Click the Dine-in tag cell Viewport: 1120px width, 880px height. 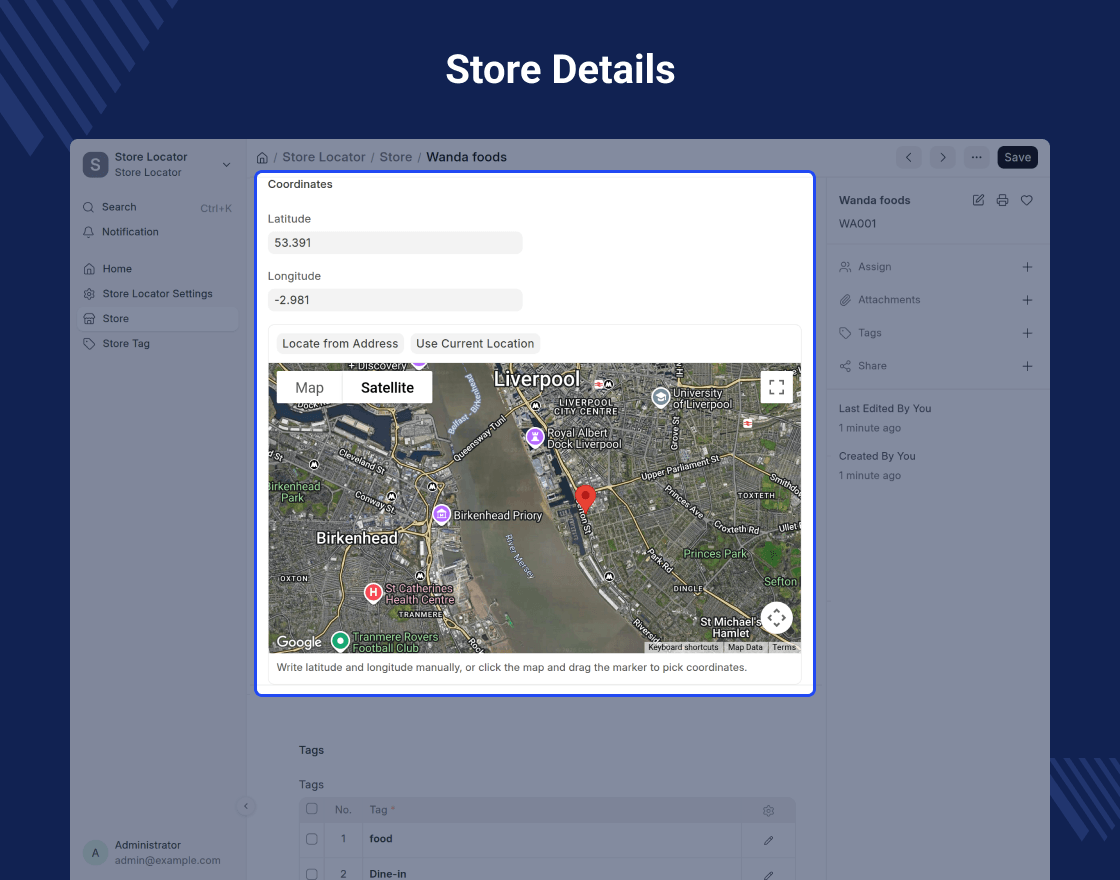click(x=551, y=870)
